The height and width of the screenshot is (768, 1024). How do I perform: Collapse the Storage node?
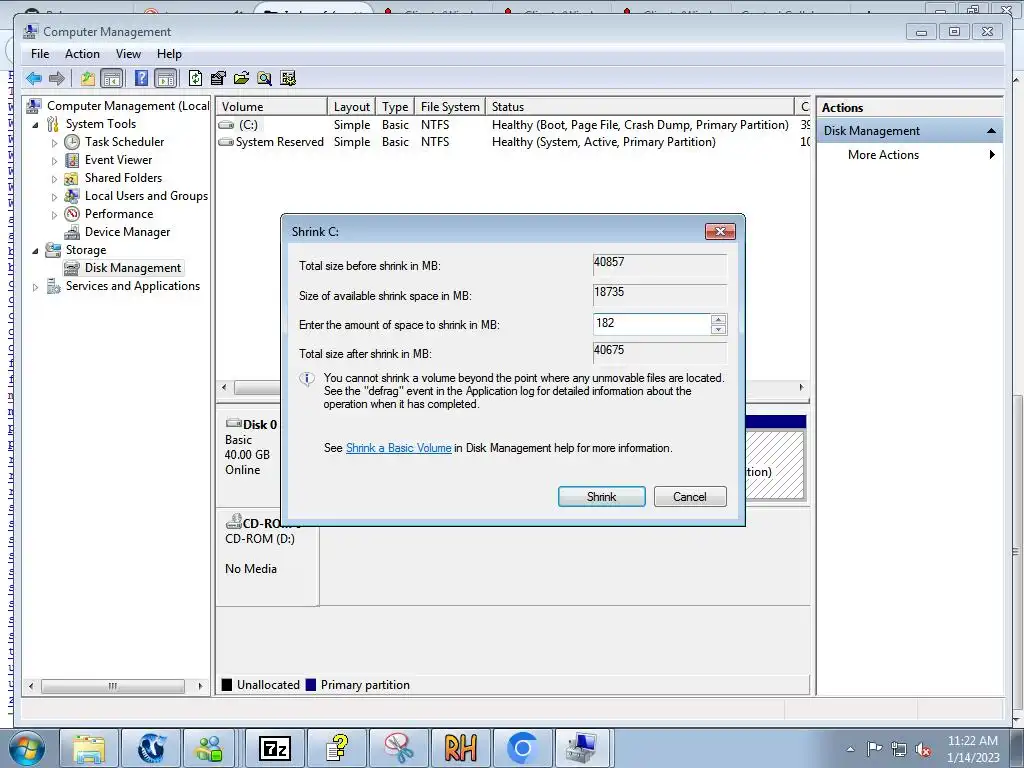coord(35,250)
